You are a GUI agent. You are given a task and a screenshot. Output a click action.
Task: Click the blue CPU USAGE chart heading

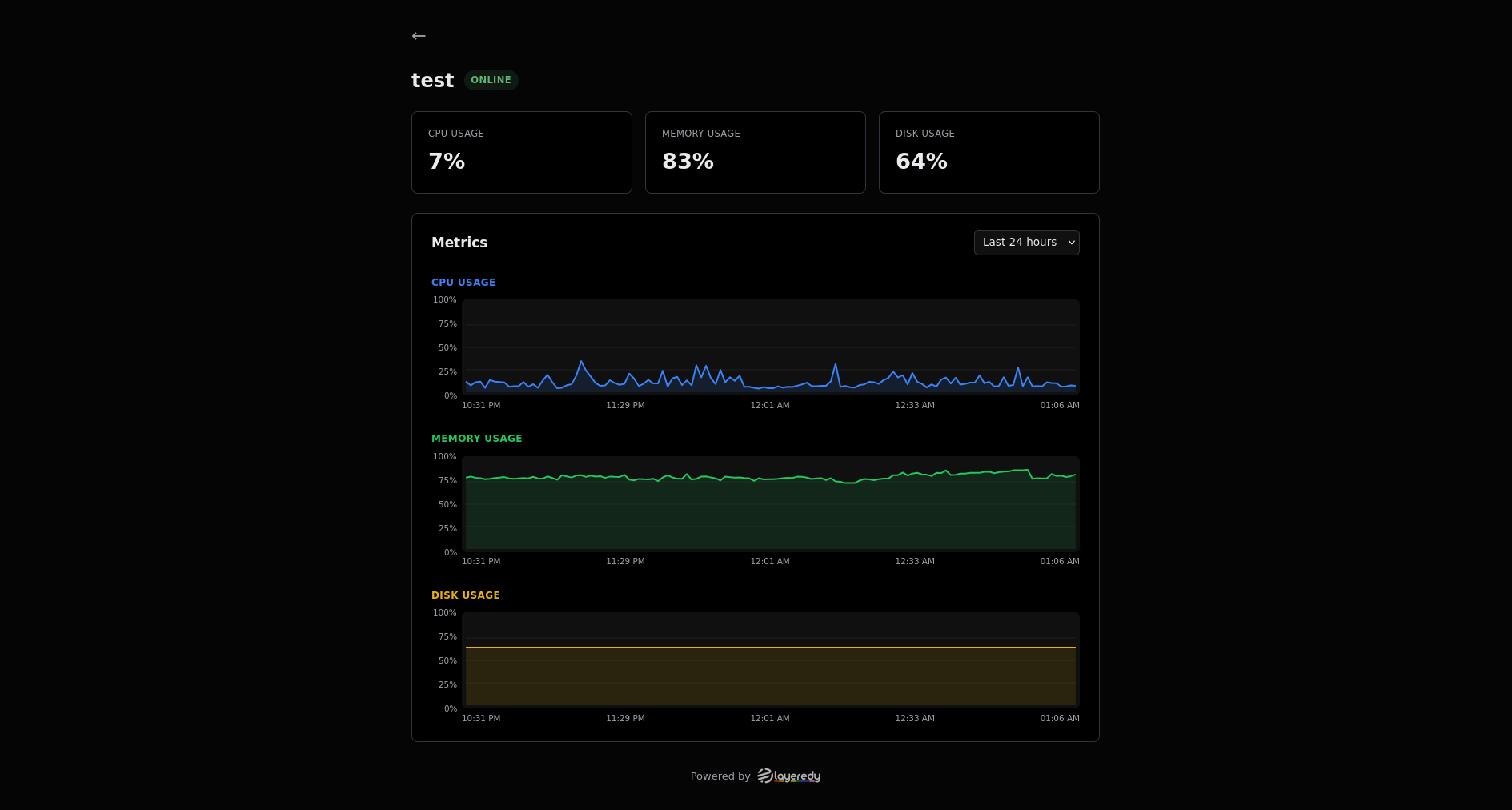[463, 283]
